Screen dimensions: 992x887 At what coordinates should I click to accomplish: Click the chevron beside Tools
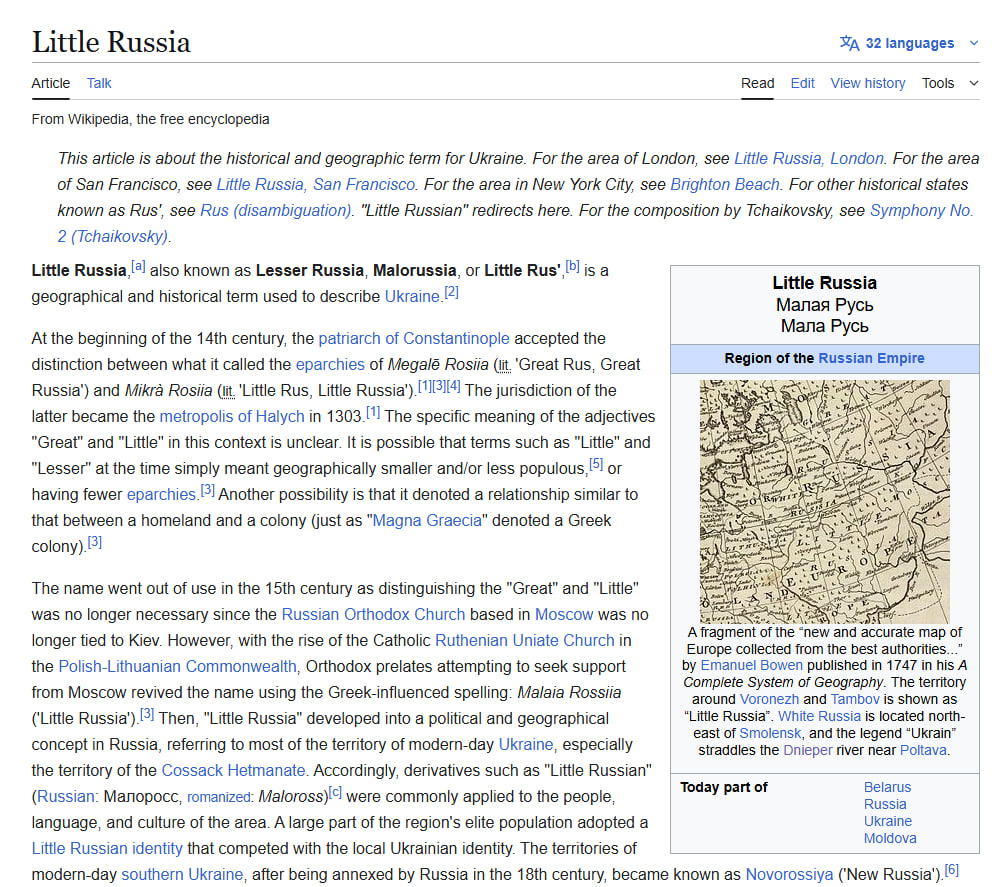[974, 83]
